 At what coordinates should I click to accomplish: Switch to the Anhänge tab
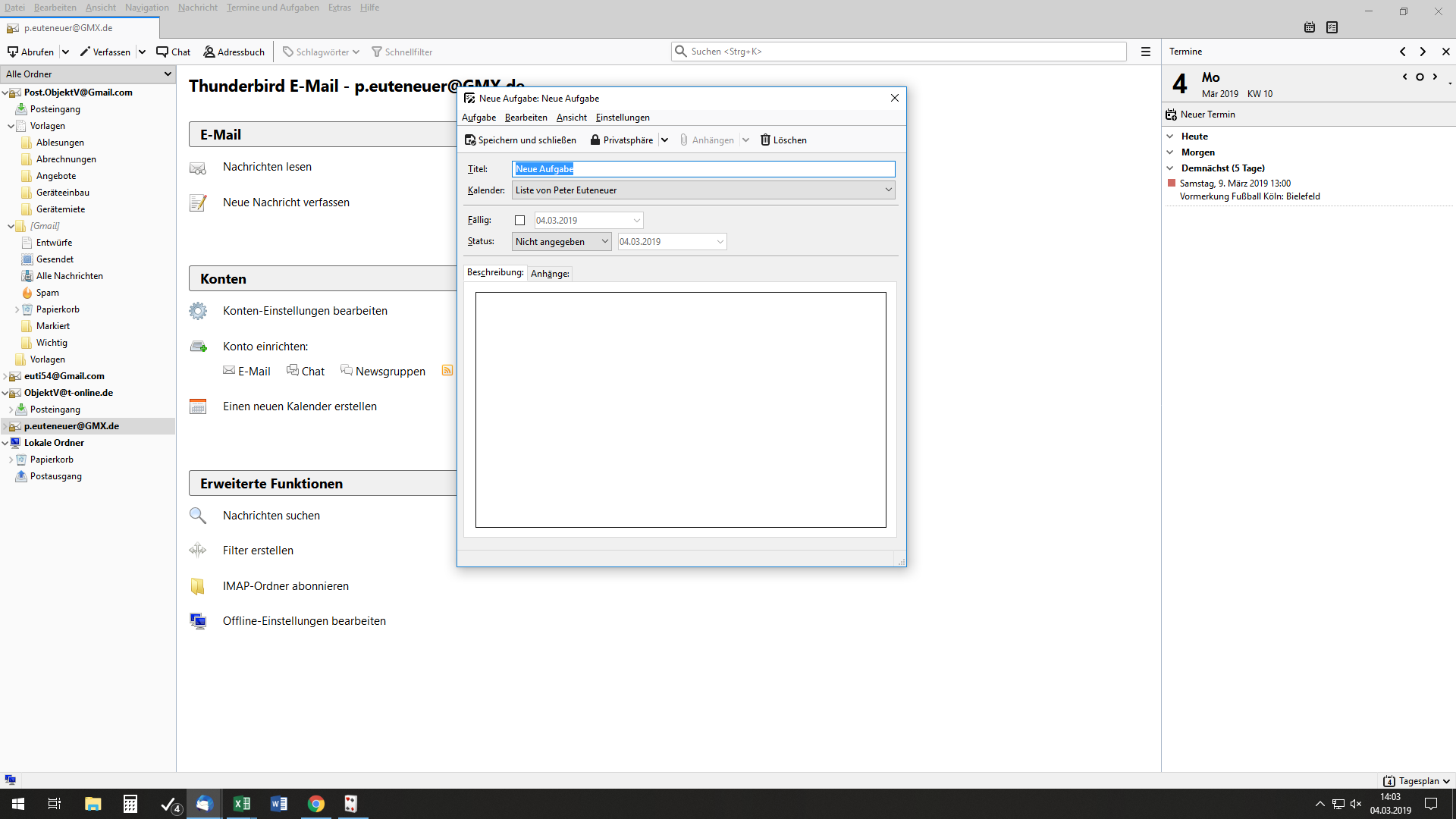550,274
